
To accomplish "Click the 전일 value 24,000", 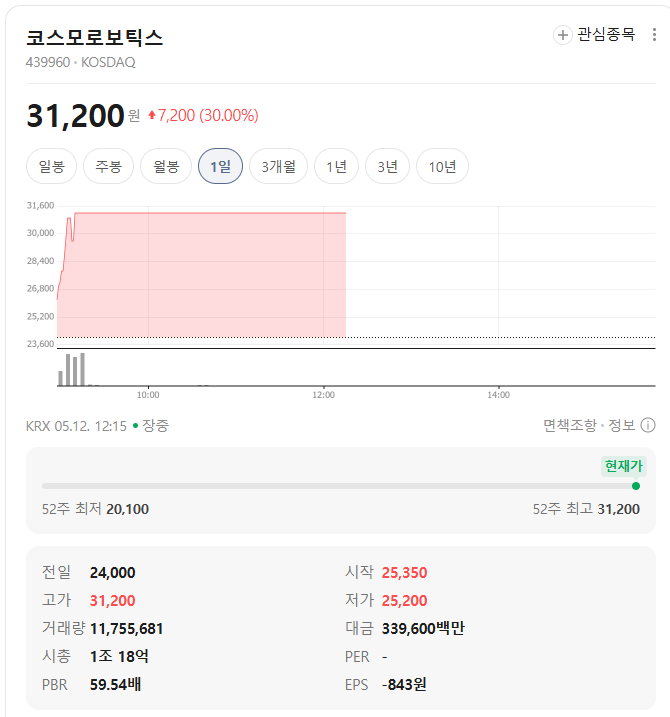I will coord(113,573).
